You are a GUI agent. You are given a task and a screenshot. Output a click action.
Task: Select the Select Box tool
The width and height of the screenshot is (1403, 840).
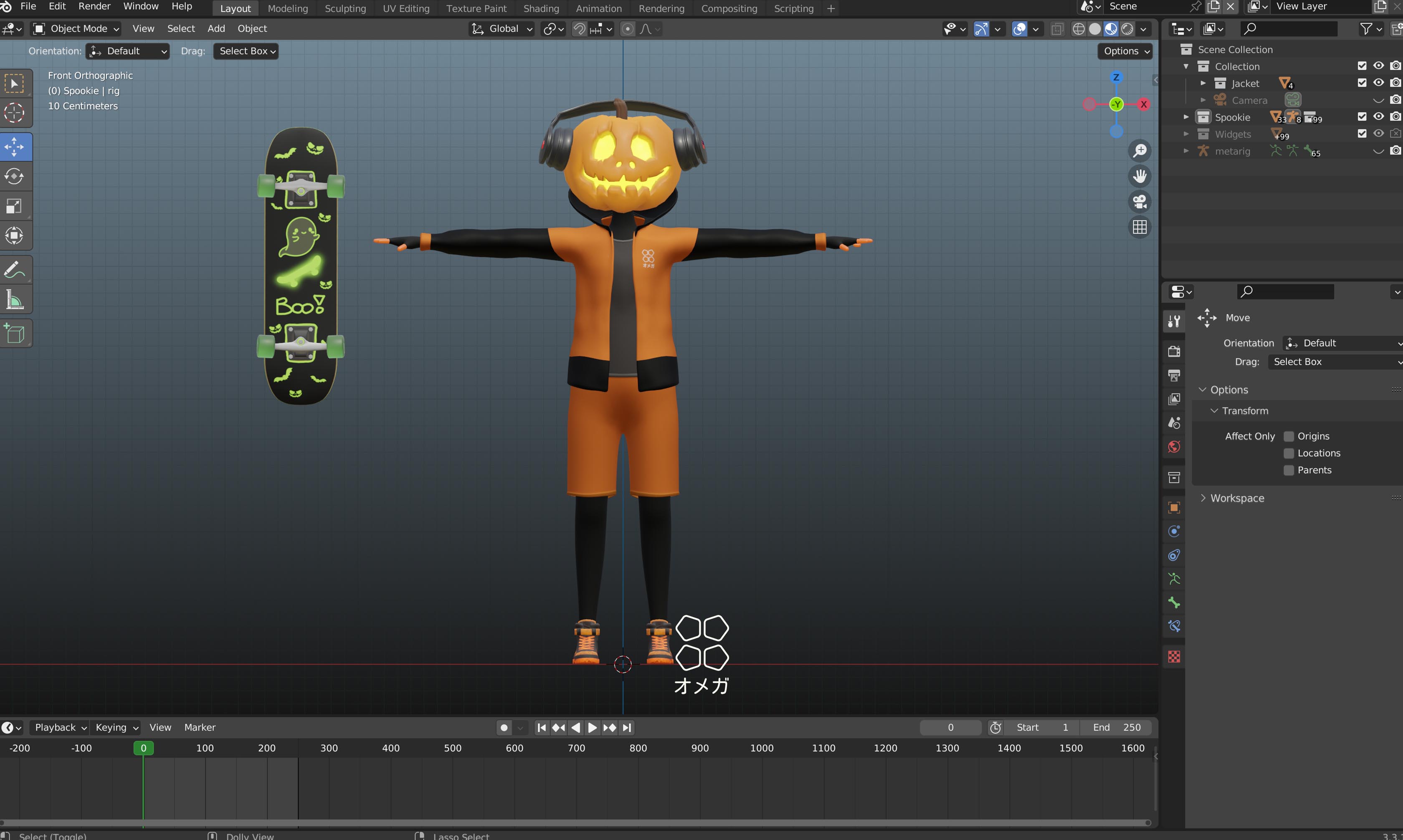tap(15, 84)
